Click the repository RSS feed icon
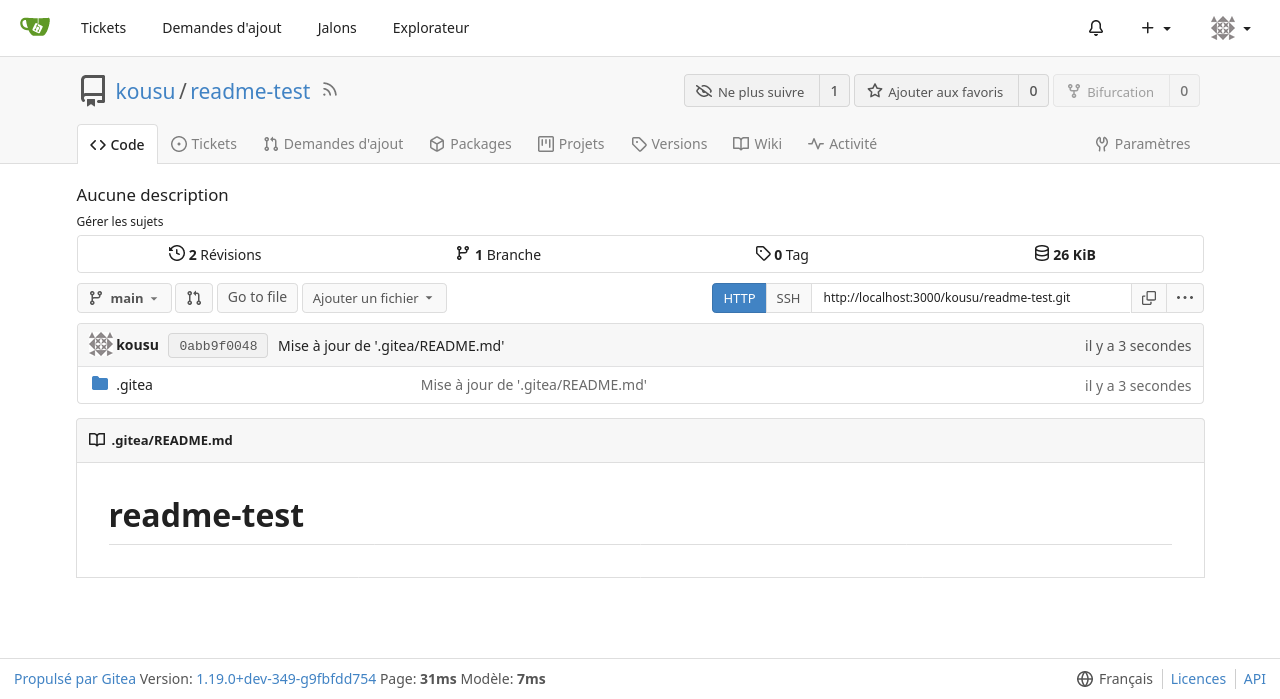 (329, 90)
